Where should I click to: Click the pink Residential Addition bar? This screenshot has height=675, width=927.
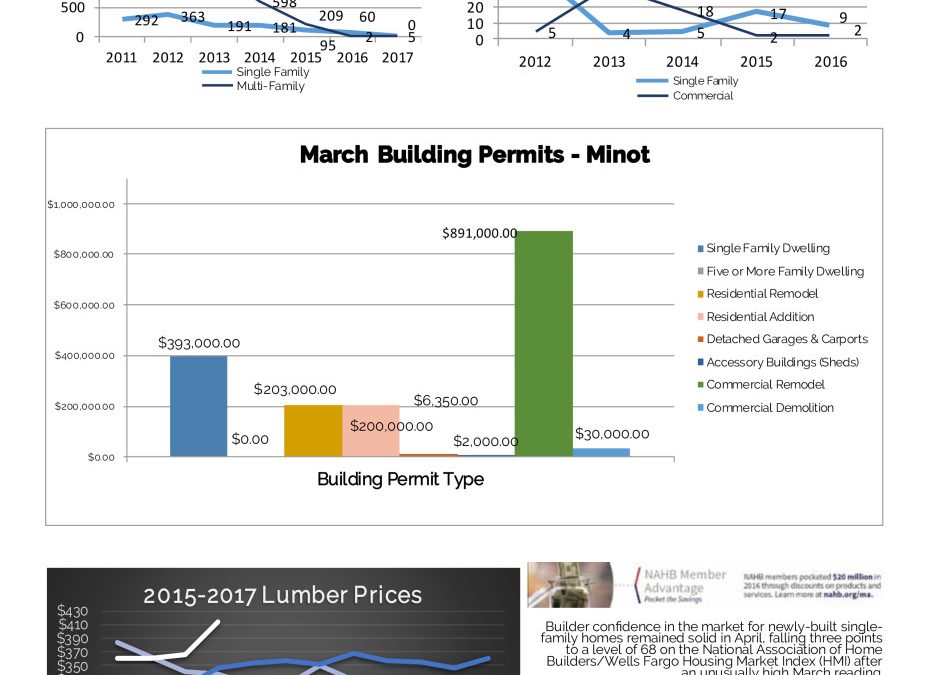(371, 430)
